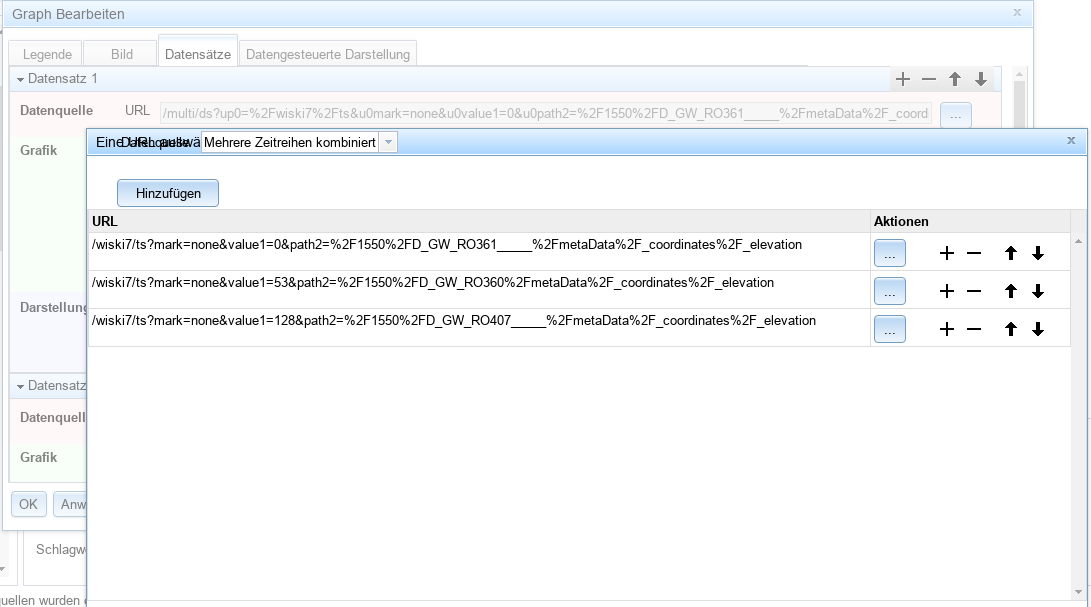
Task: Move the RO360 URL row up
Action: click(x=1011, y=292)
